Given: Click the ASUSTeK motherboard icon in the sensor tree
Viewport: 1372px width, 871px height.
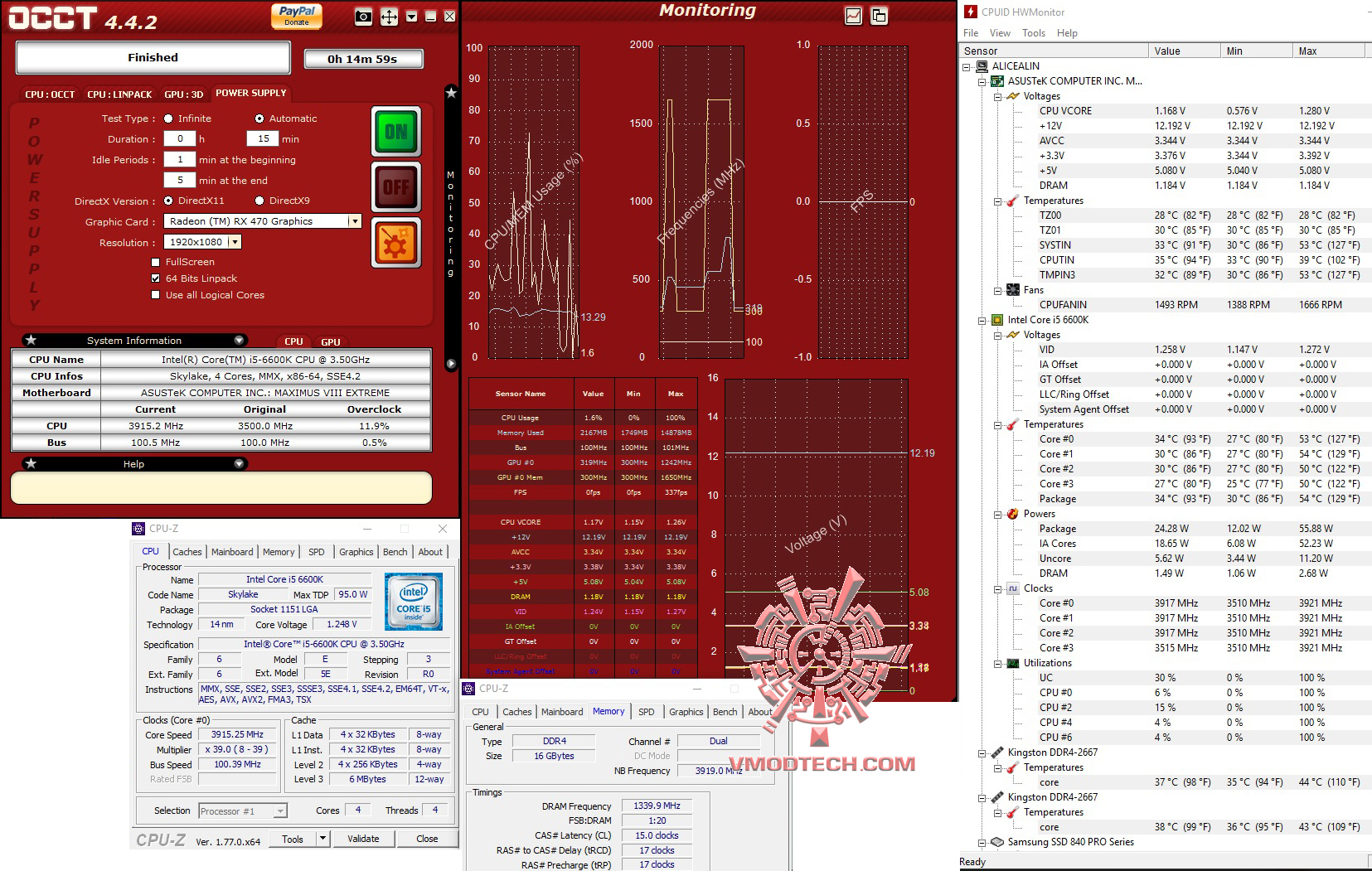Looking at the screenshot, I should pyautogui.click(x=998, y=81).
